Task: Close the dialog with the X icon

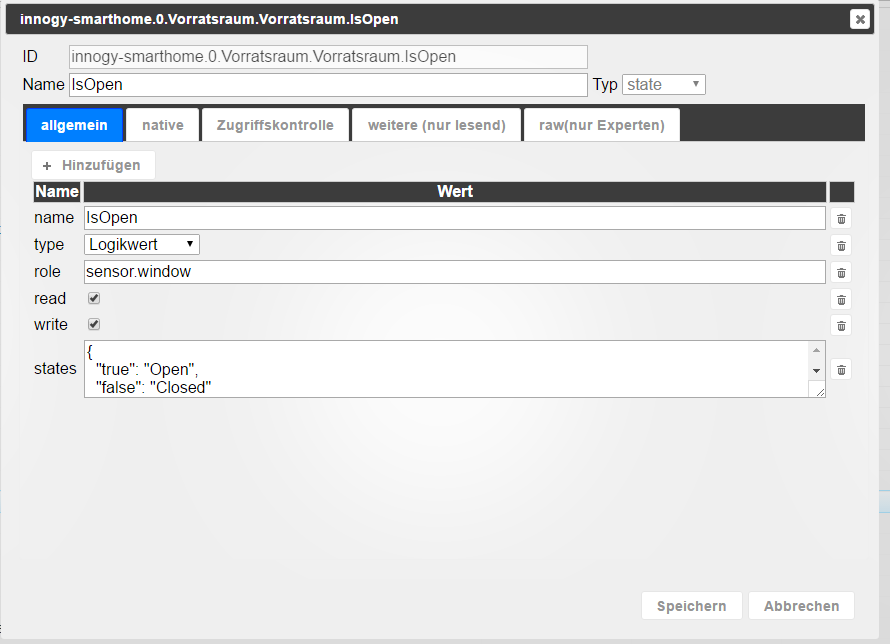Action: pyautogui.click(x=859, y=19)
